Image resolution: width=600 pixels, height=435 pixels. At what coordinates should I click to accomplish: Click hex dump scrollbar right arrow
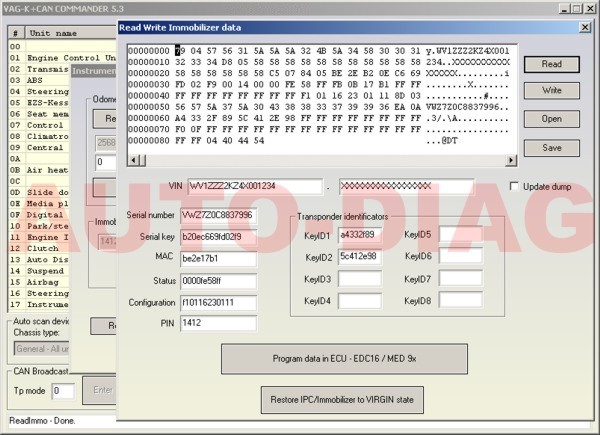point(510,160)
